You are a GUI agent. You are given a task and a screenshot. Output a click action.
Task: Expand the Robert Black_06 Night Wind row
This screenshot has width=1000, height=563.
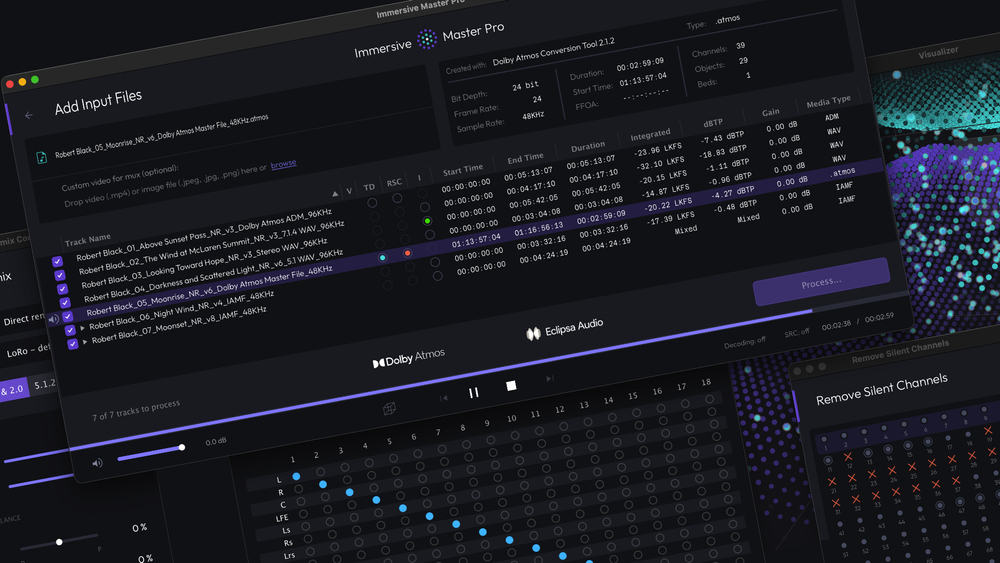pos(82,328)
